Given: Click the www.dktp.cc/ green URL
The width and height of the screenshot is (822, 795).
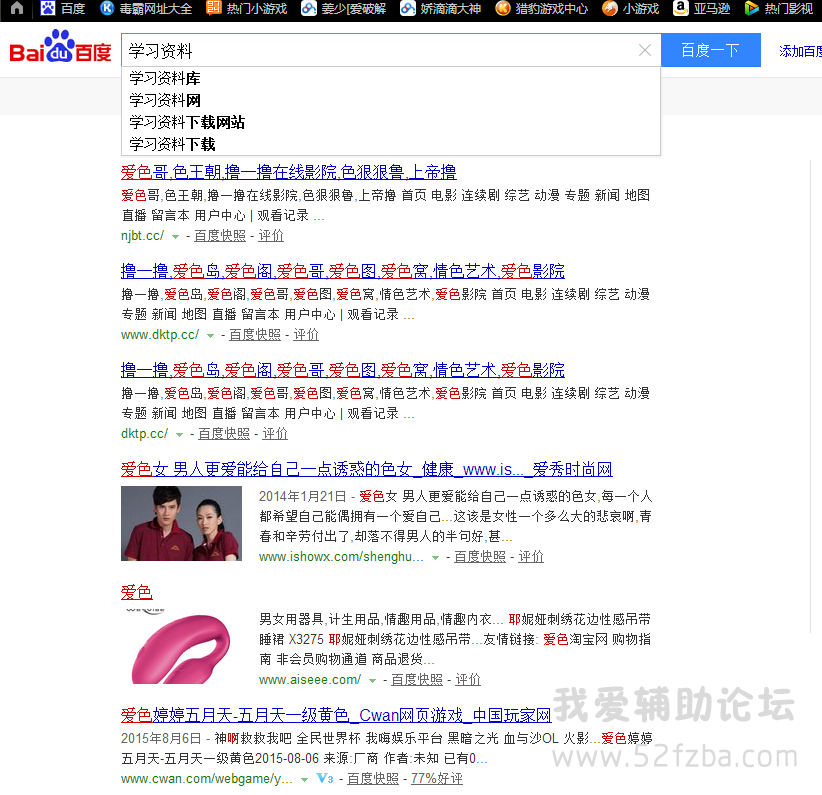Looking at the screenshot, I should click(160, 335).
